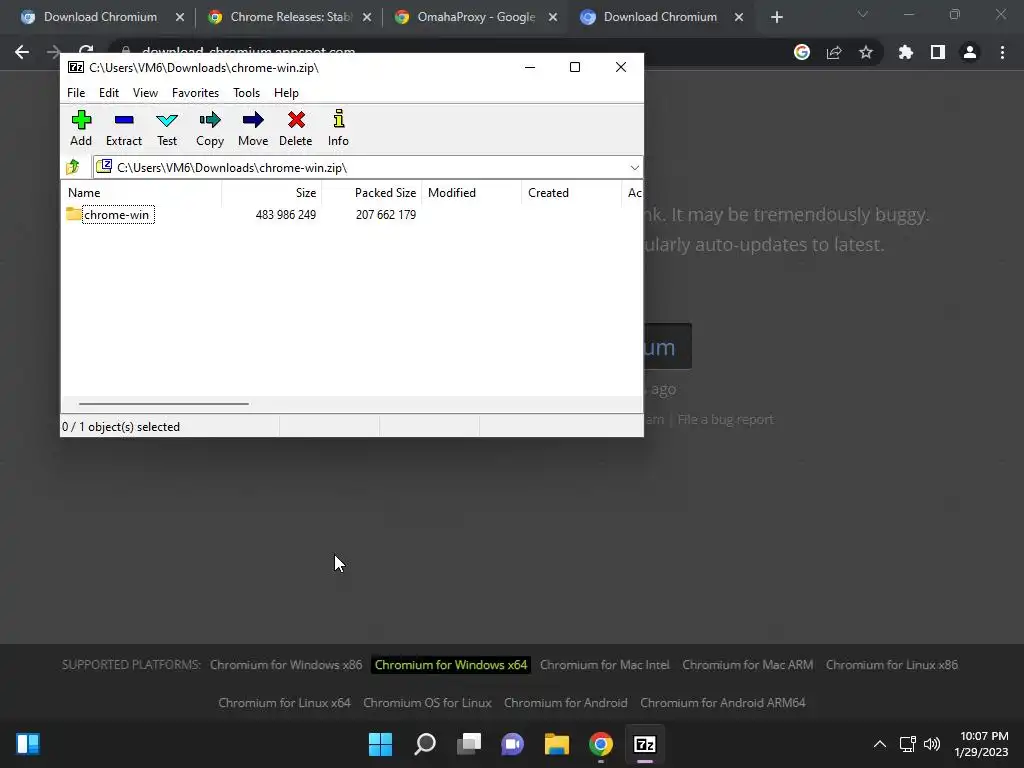This screenshot has height=768, width=1024.
Task: Open Chromium OS for Linux link
Action: (x=427, y=703)
